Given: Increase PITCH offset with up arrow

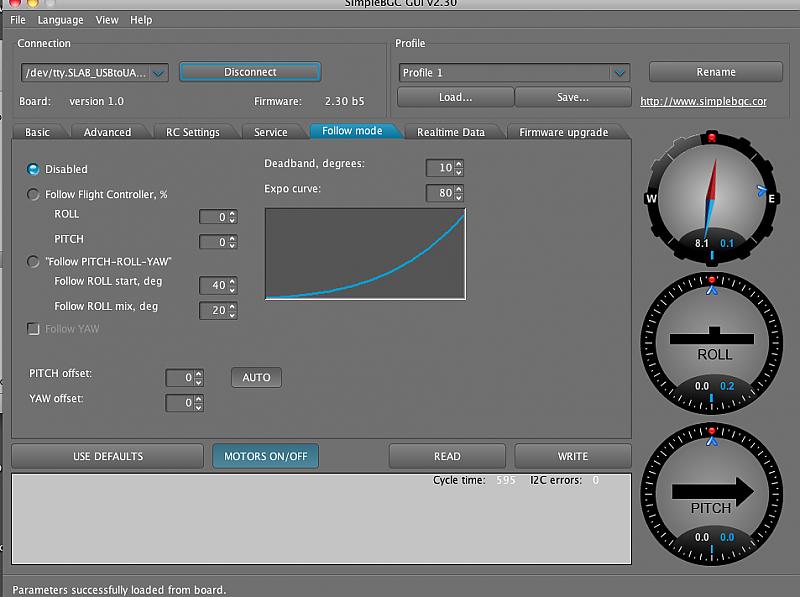Looking at the screenshot, I should pyautogui.click(x=198, y=374).
